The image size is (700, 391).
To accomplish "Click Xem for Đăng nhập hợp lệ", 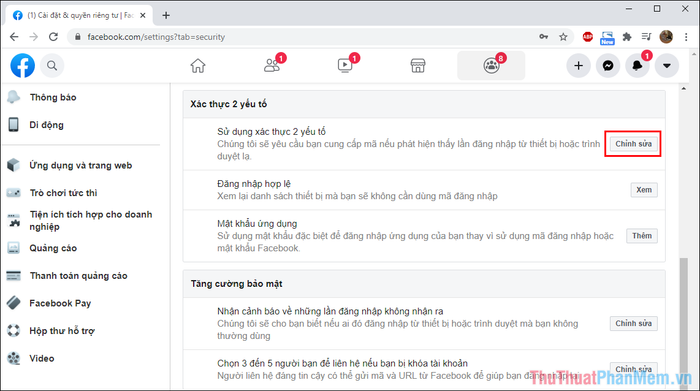I will coord(644,190).
